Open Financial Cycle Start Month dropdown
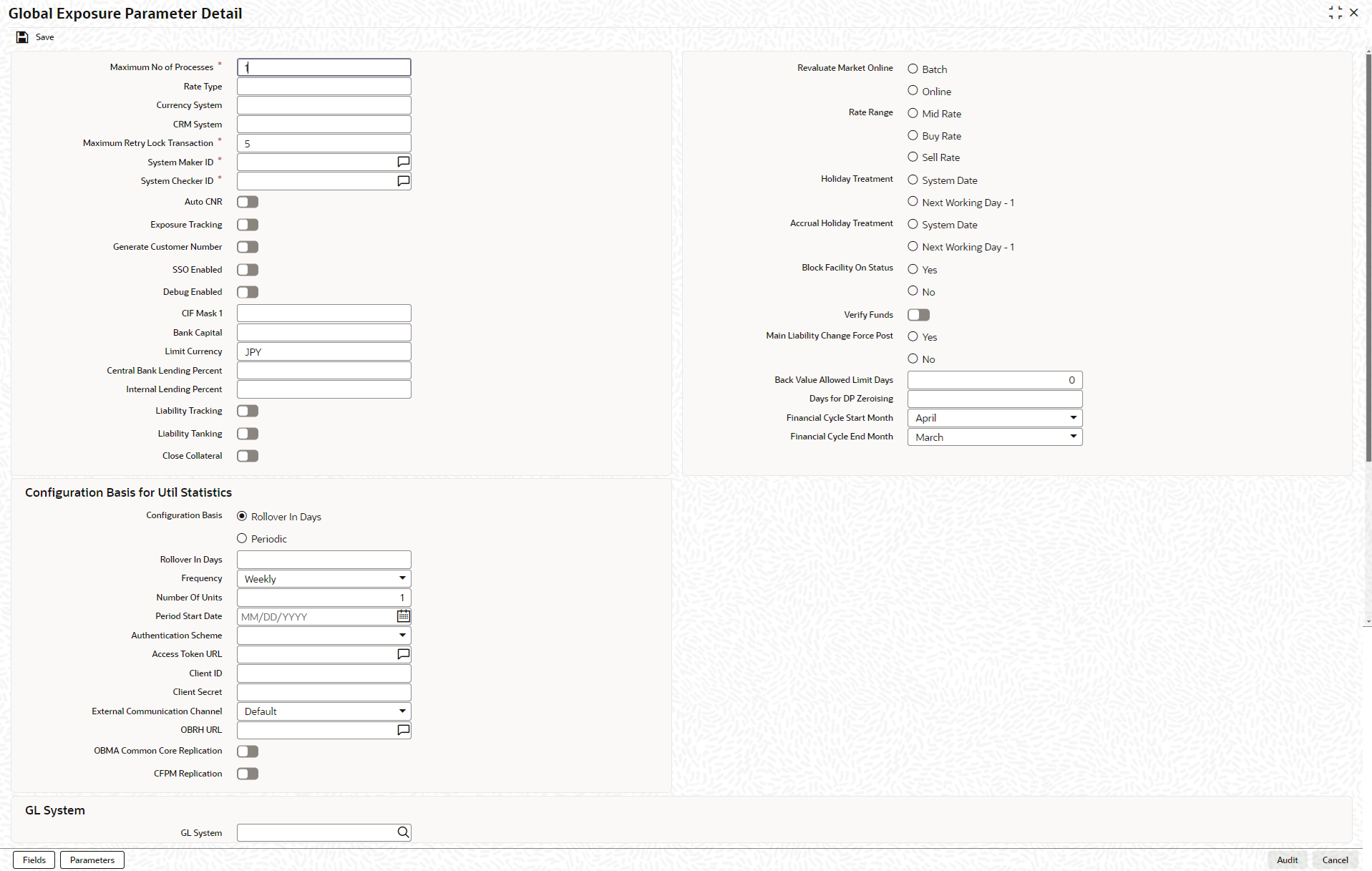This screenshot has height=871, width=1372. 995,418
